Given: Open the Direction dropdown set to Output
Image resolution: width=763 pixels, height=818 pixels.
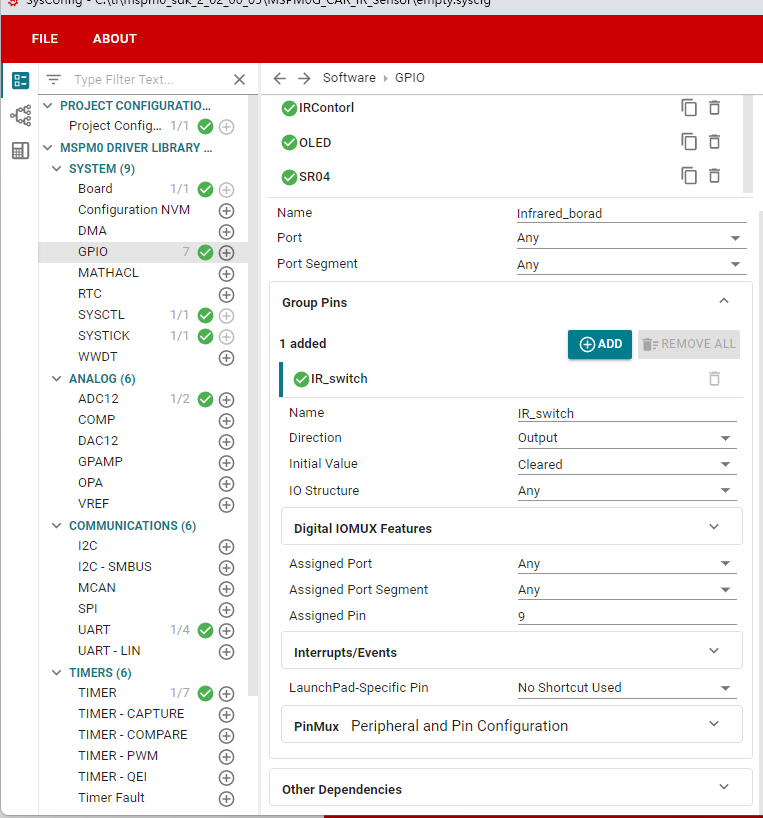Looking at the screenshot, I should coord(627,438).
